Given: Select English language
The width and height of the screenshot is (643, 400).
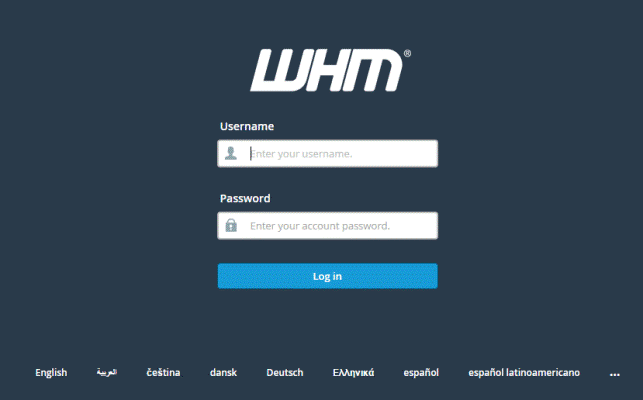Looking at the screenshot, I should (x=51, y=373).
